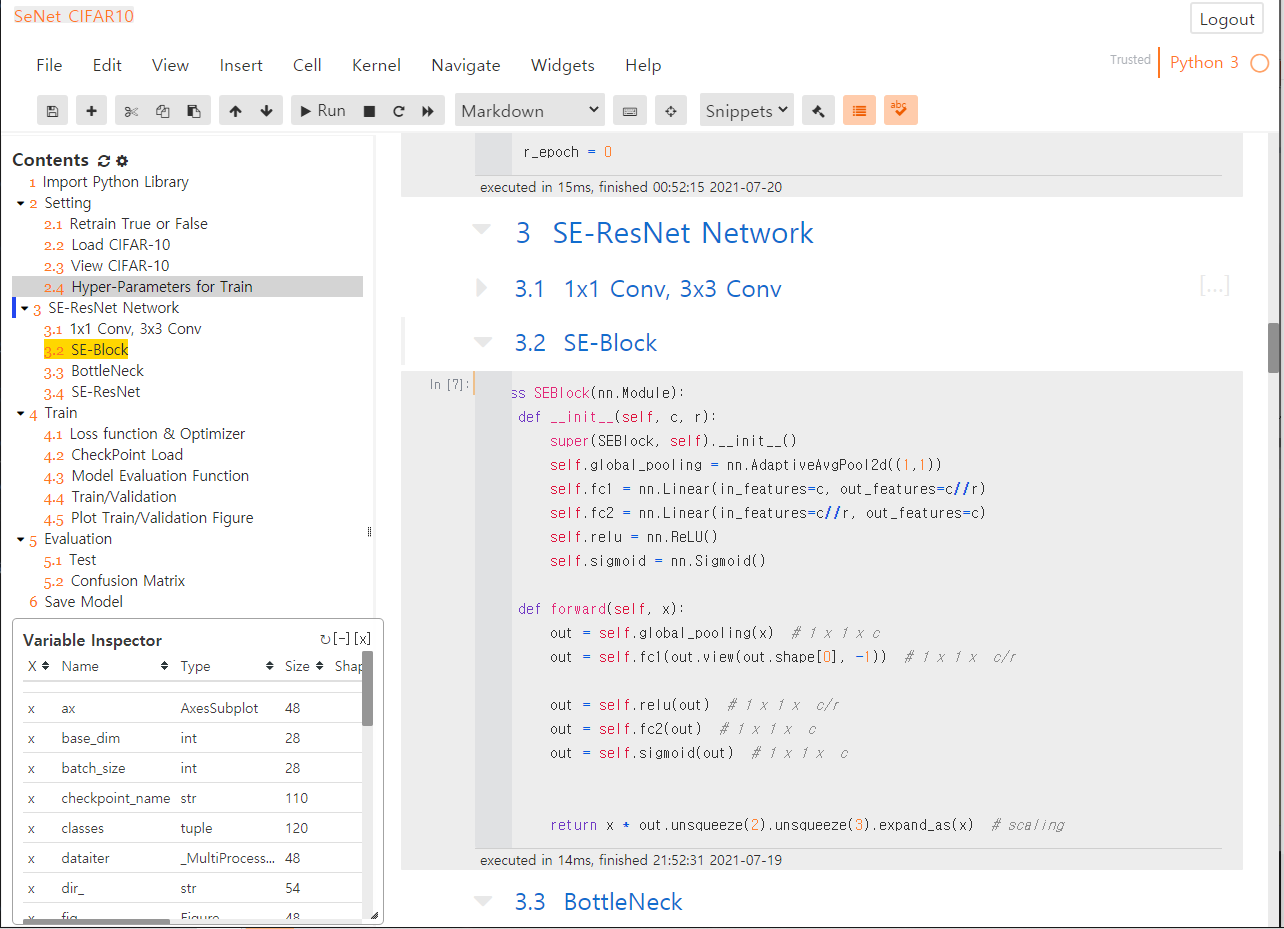Restart the kernel icon

click(398, 111)
